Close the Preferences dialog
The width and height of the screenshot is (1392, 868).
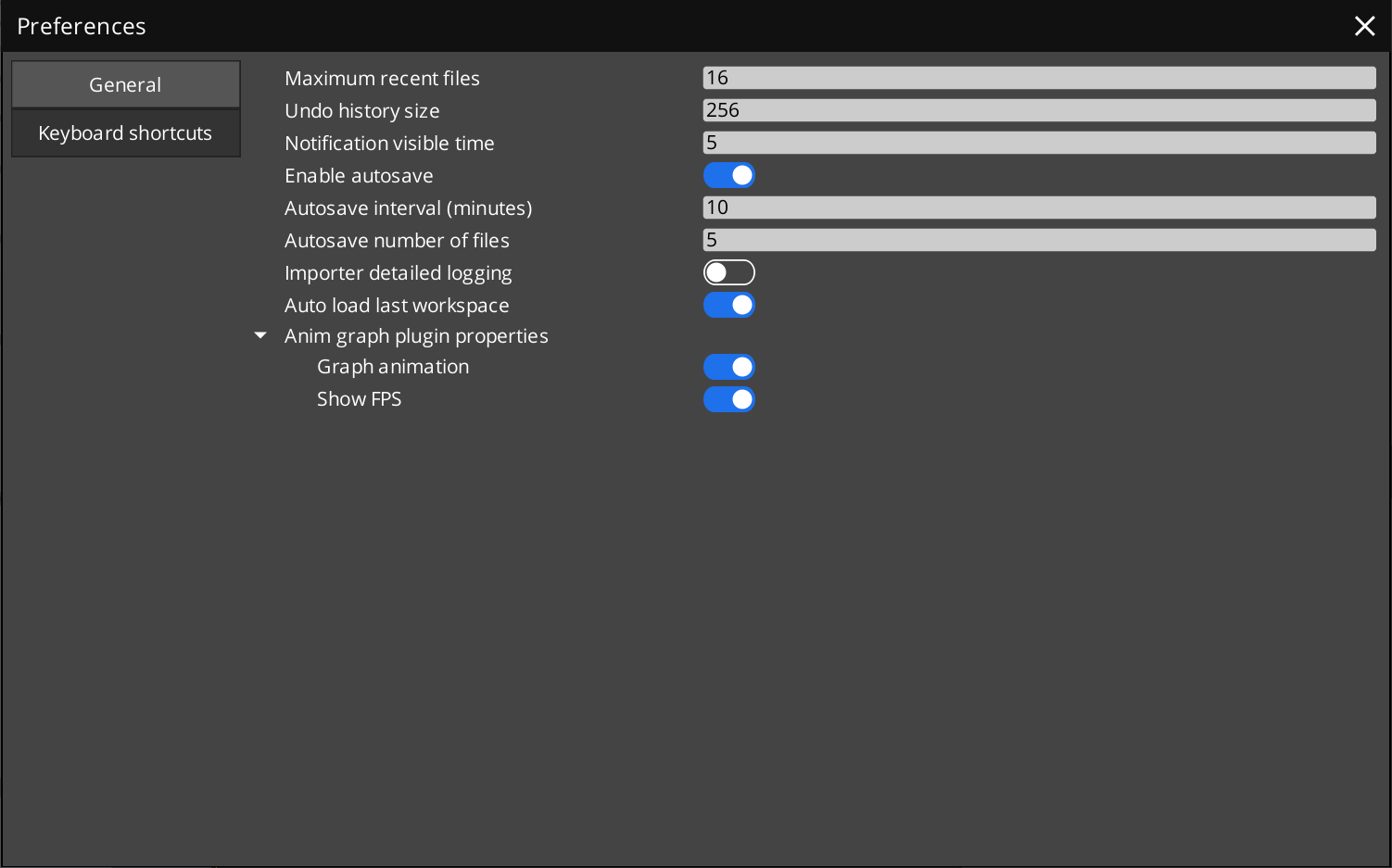[x=1364, y=26]
